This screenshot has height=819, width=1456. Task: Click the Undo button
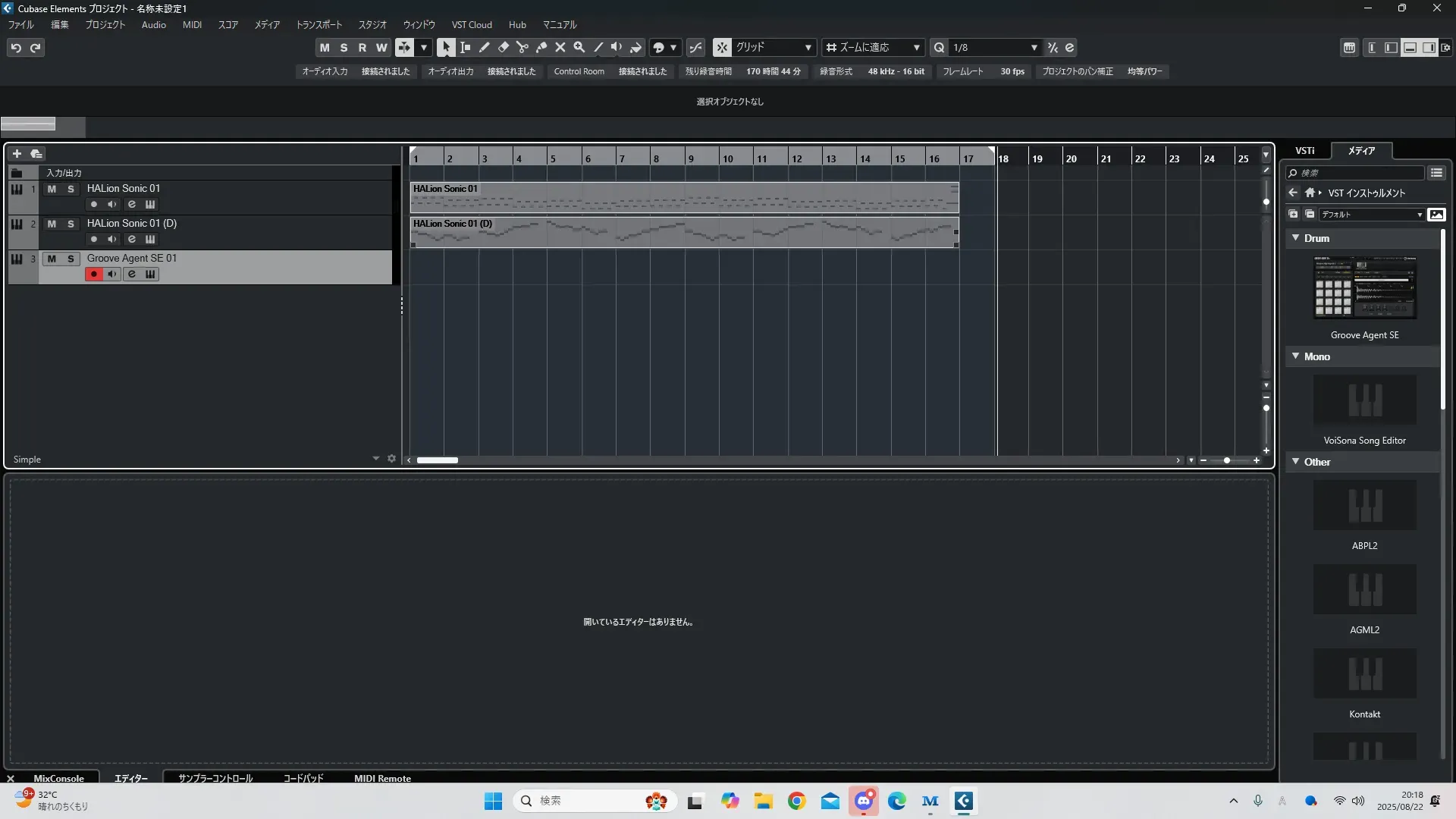[16, 48]
